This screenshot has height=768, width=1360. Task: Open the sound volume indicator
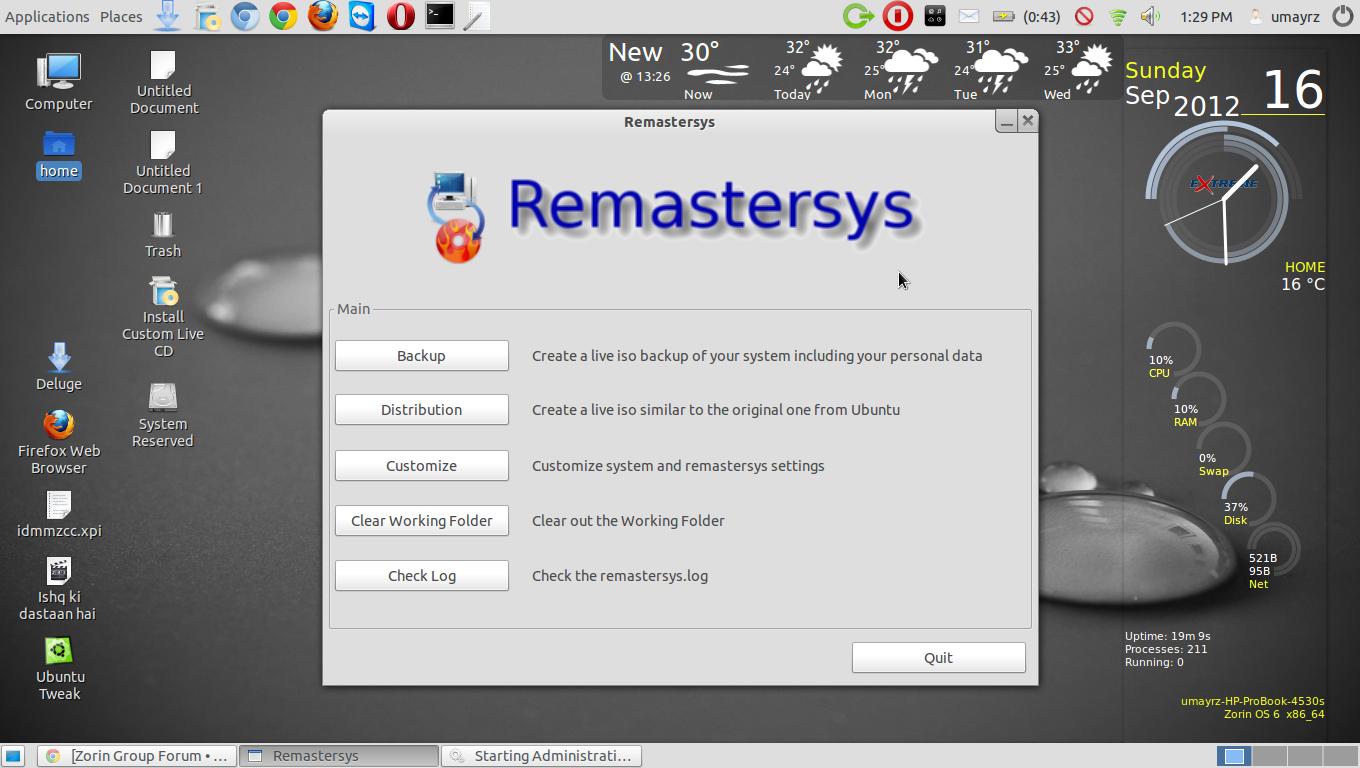click(1151, 16)
